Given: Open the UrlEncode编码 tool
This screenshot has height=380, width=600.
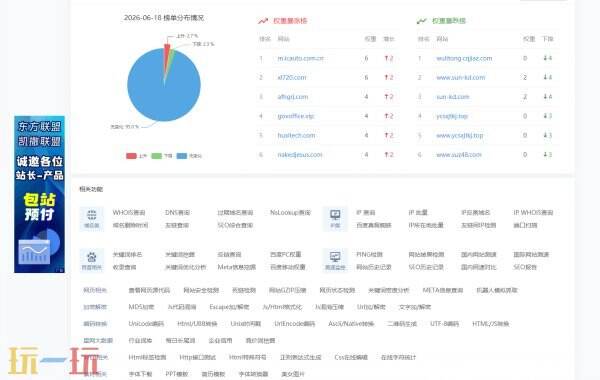Looking at the screenshot, I should (294, 324).
